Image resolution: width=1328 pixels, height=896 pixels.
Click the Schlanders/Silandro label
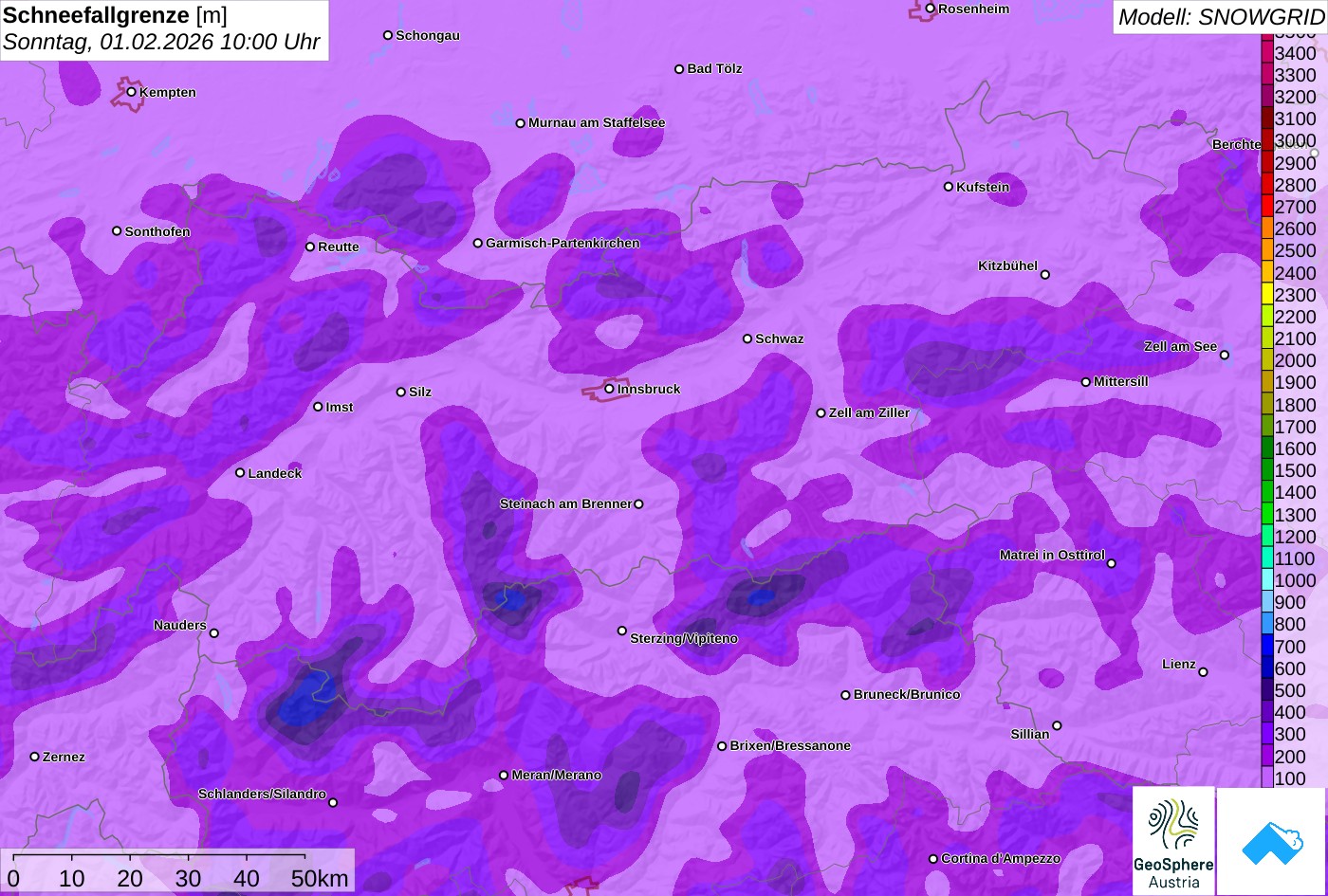click(x=262, y=794)
